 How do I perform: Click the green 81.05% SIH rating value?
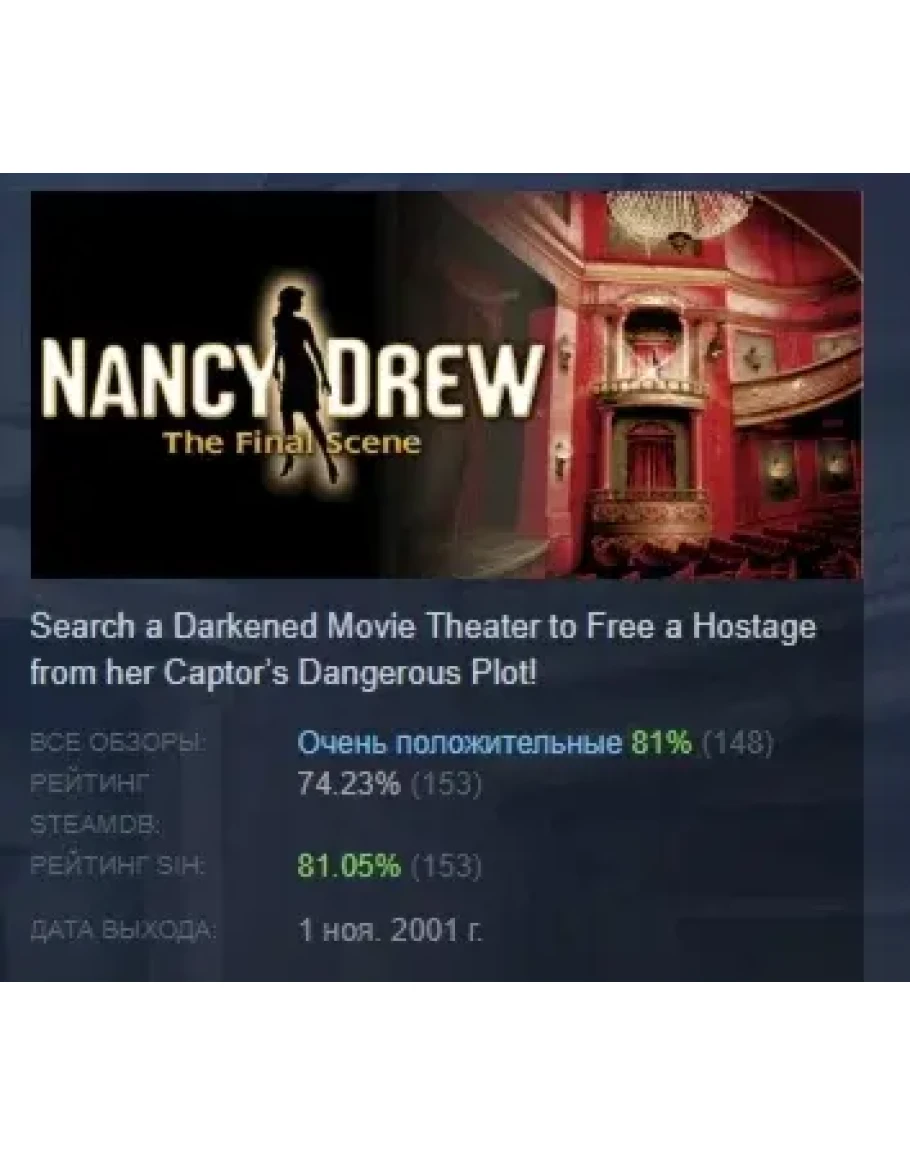pyautogui.click(x=349, y=866)
